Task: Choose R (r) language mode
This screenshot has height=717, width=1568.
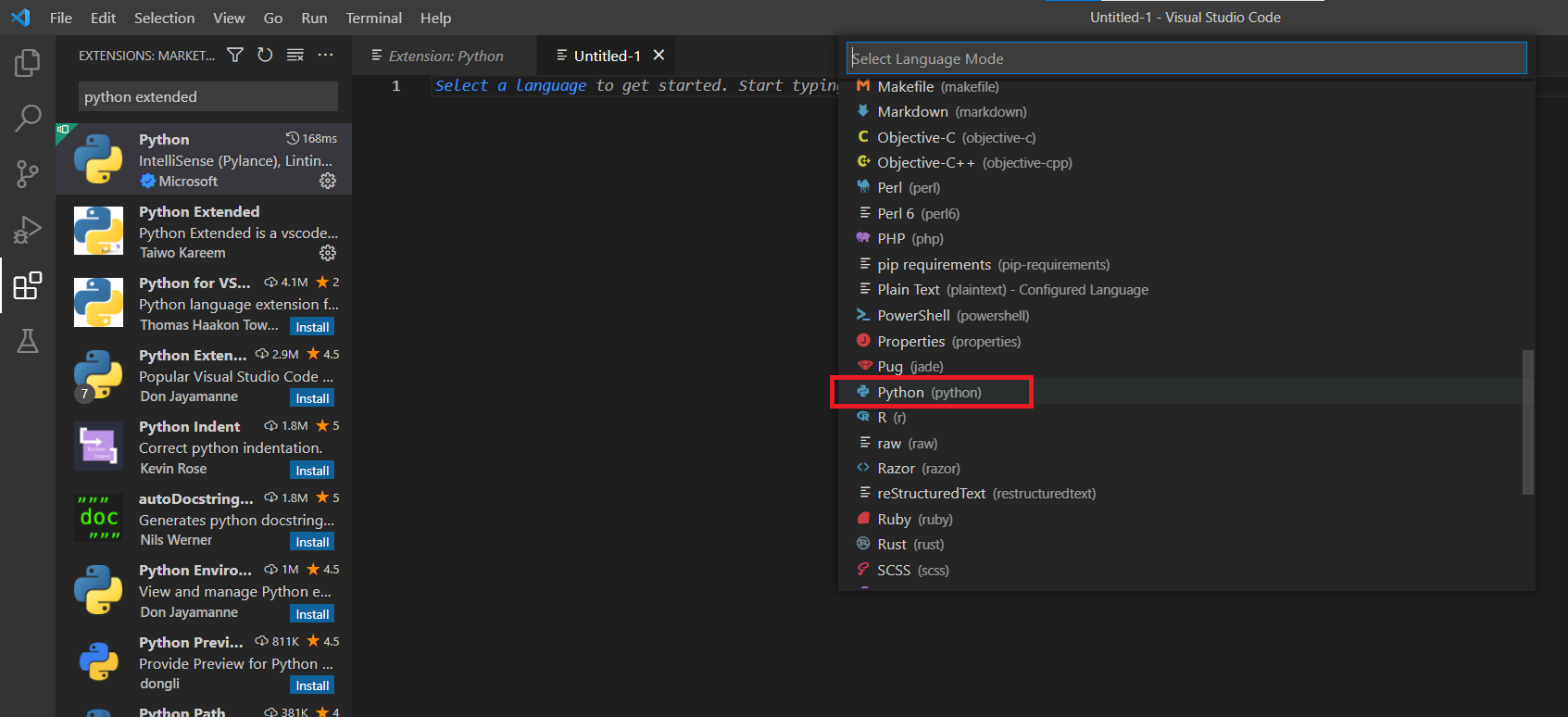Action: coord(1186,417)
